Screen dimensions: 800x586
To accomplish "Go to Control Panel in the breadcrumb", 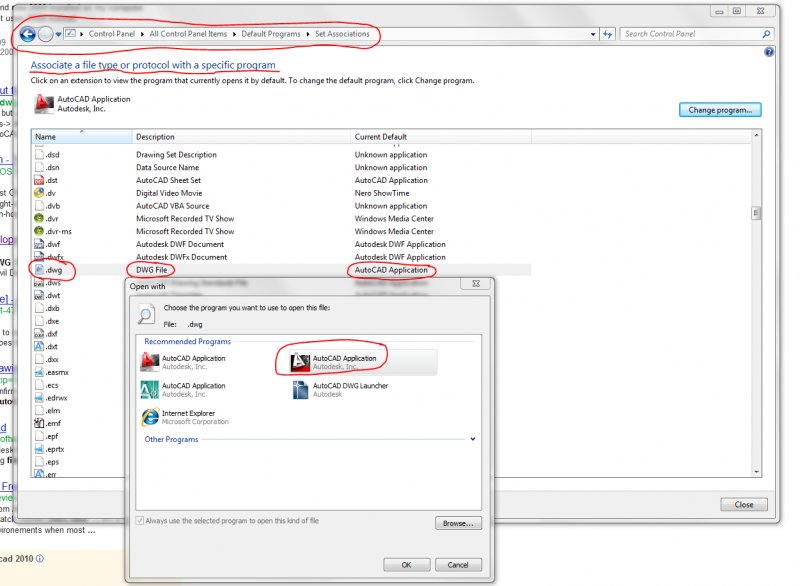I will click(x=112, y=34).
